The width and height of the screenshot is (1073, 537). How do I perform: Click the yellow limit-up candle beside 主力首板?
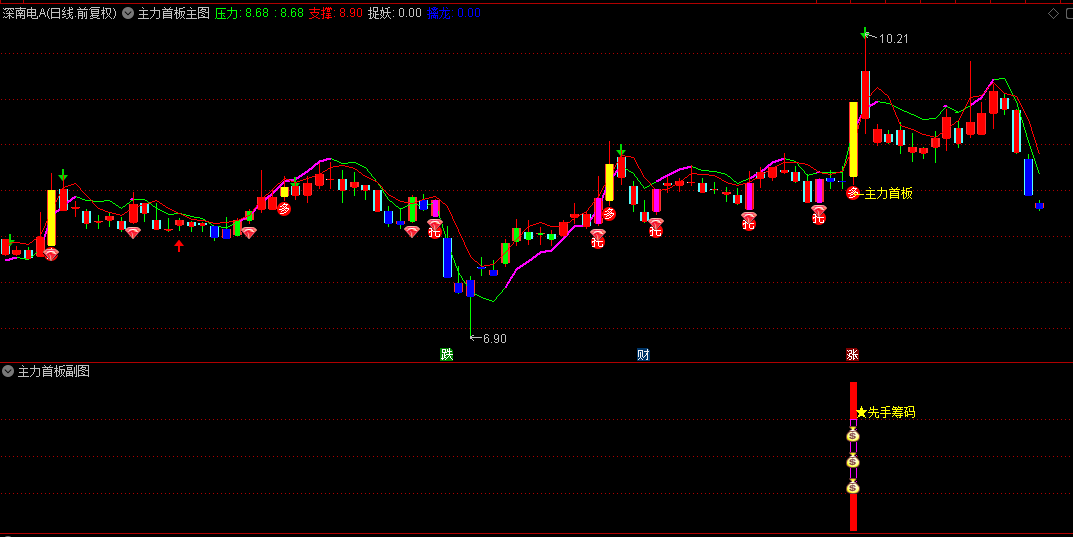853,140
